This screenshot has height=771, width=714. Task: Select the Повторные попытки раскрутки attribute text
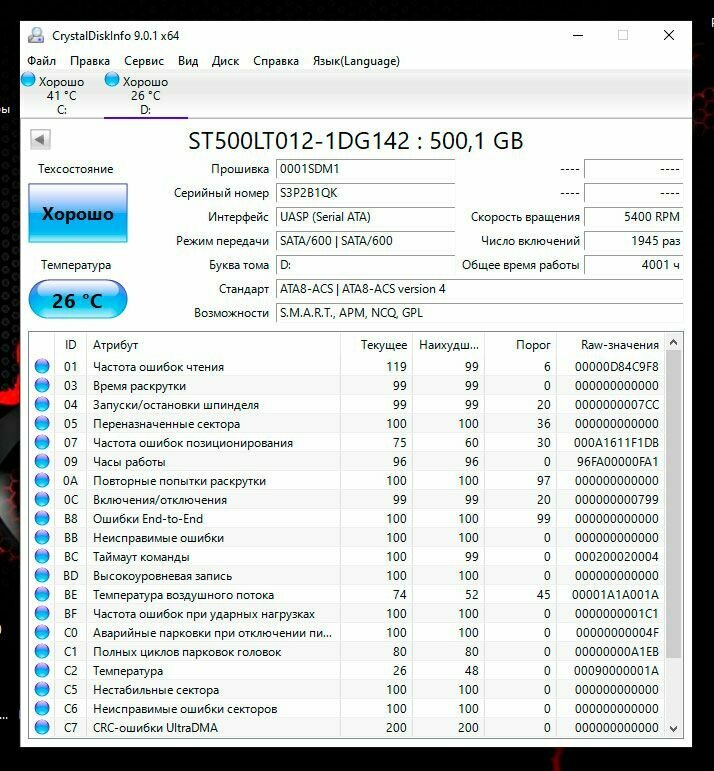point(179,481)
